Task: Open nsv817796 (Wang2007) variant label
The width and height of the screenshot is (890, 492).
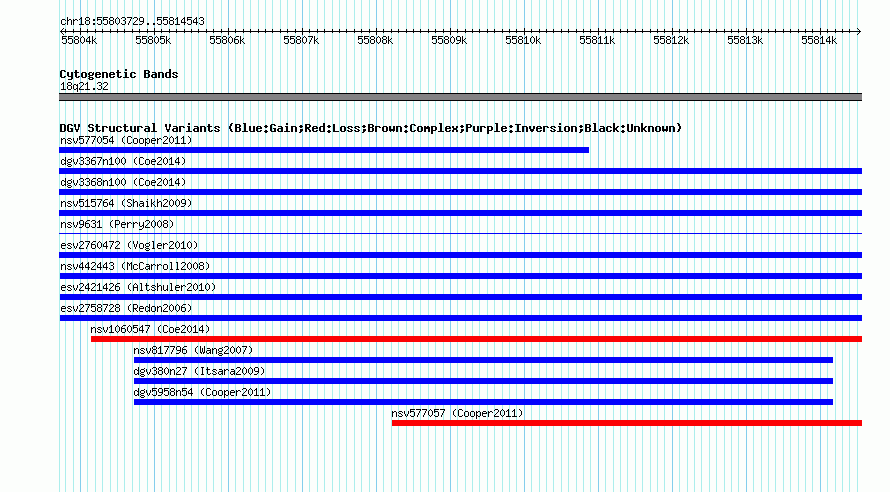Action: (194, 350)
